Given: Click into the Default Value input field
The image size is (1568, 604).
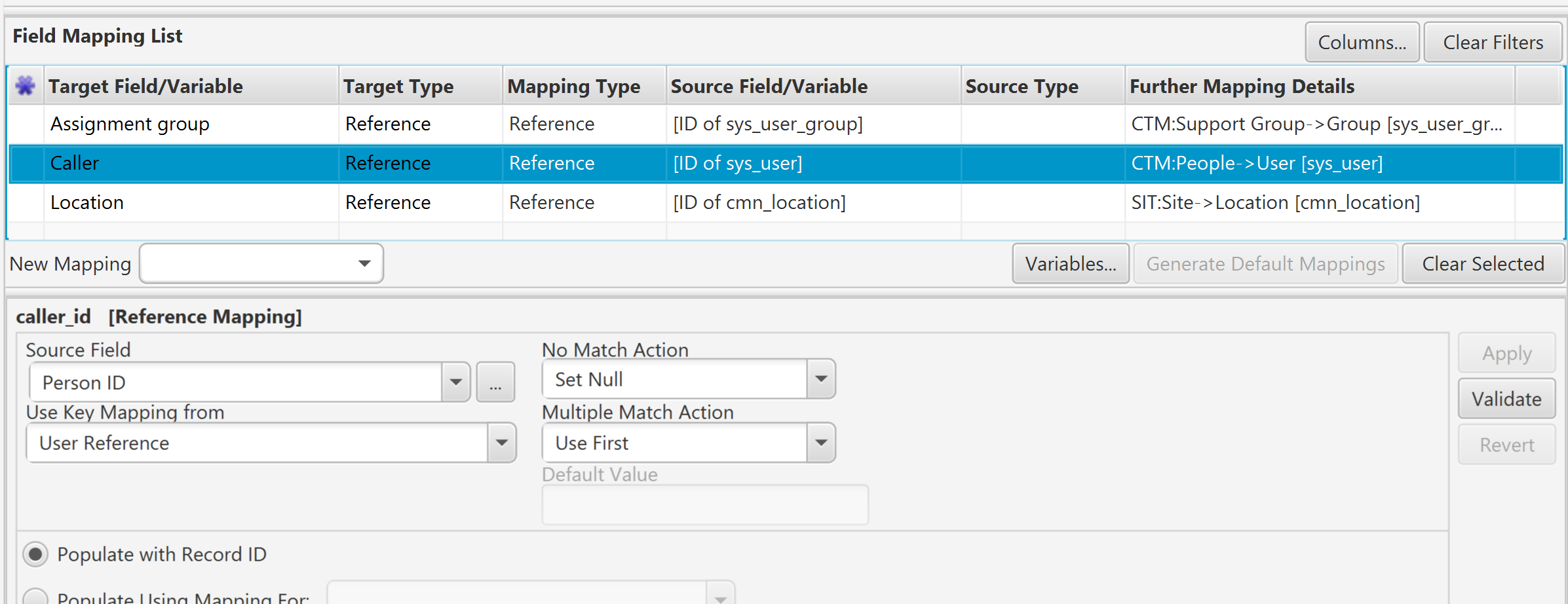Looking at the screenshot, I should [705, 504].
